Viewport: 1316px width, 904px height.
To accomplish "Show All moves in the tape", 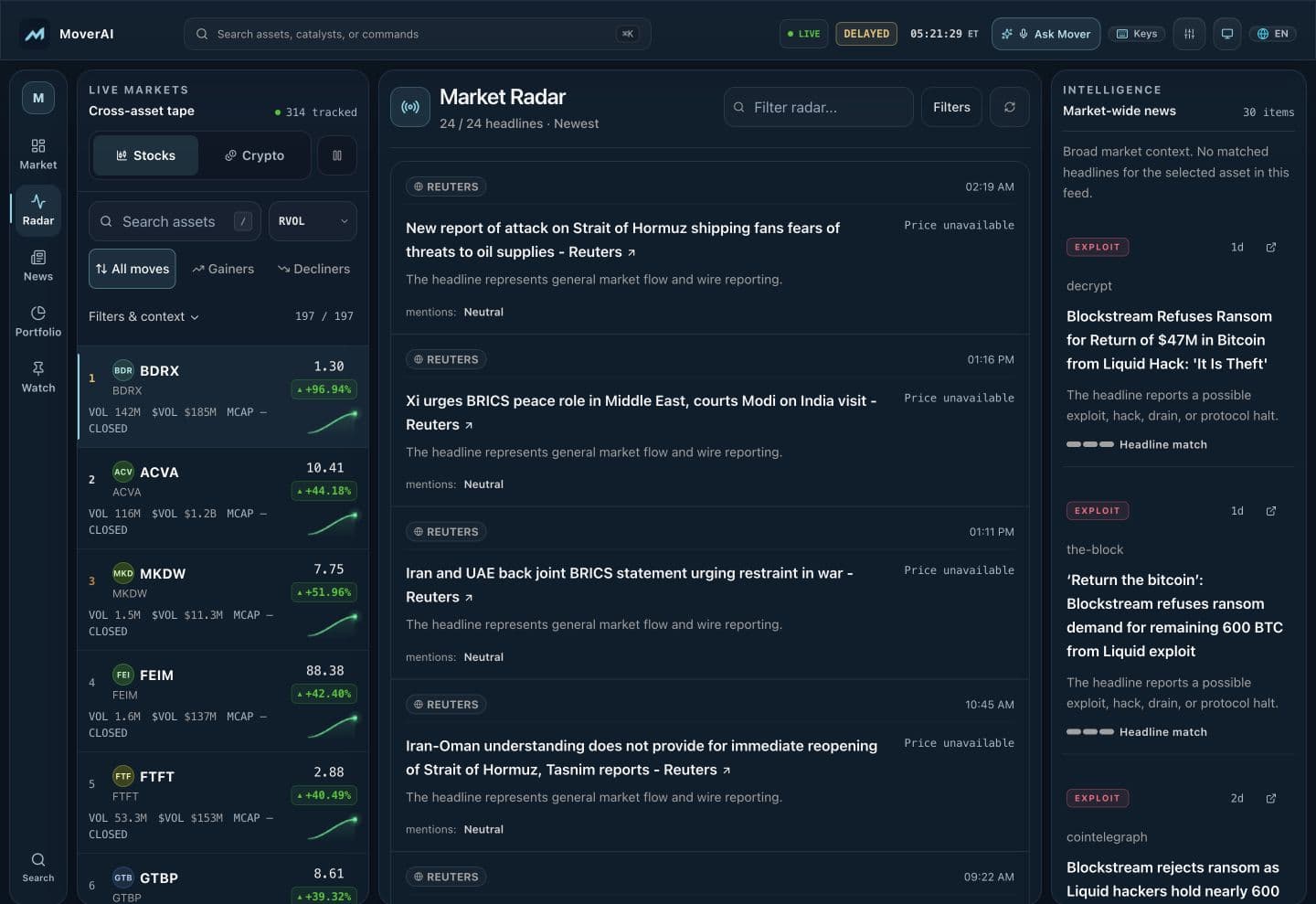I will (133, 269).
